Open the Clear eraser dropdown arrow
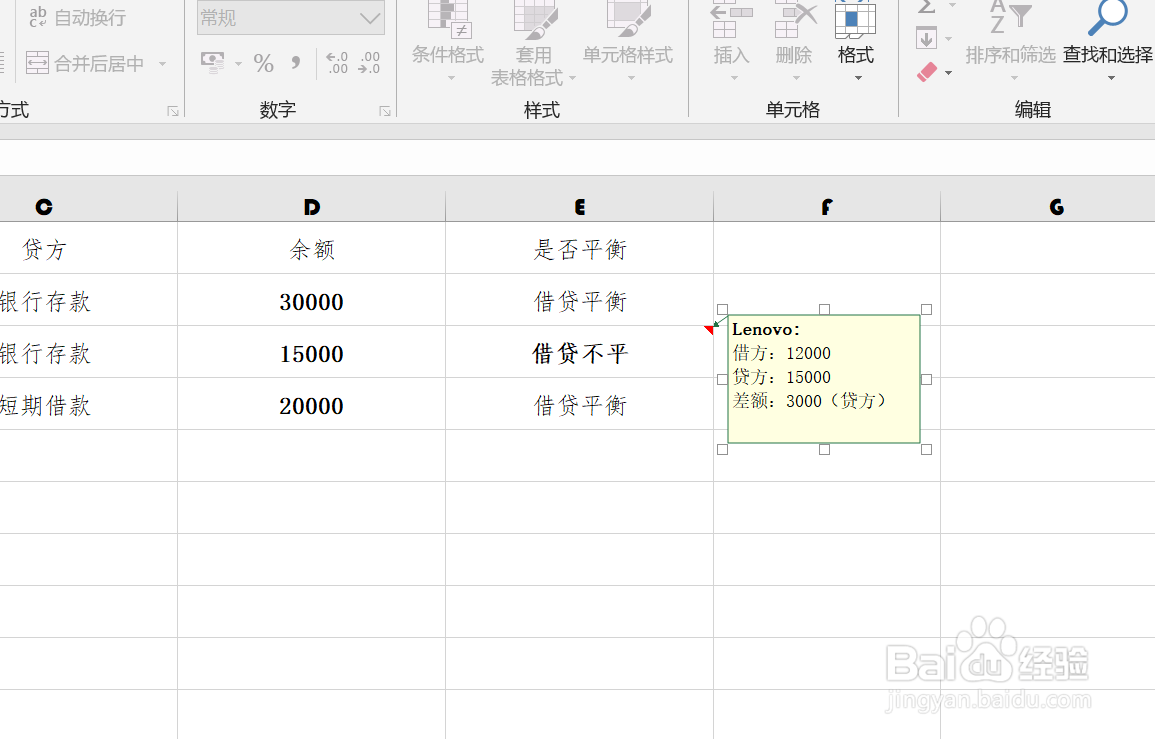Viewport: 1155px width, 739px height. [x=949, y=72]
